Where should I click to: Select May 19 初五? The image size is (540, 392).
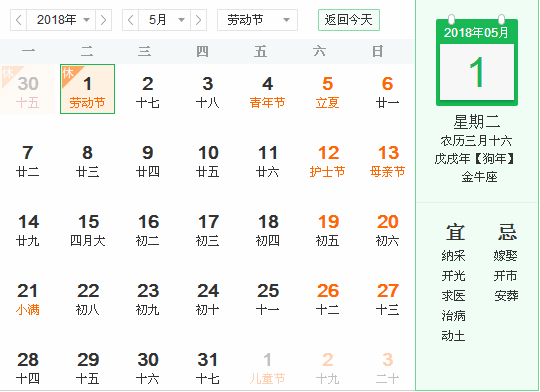[x=327, y=230]
